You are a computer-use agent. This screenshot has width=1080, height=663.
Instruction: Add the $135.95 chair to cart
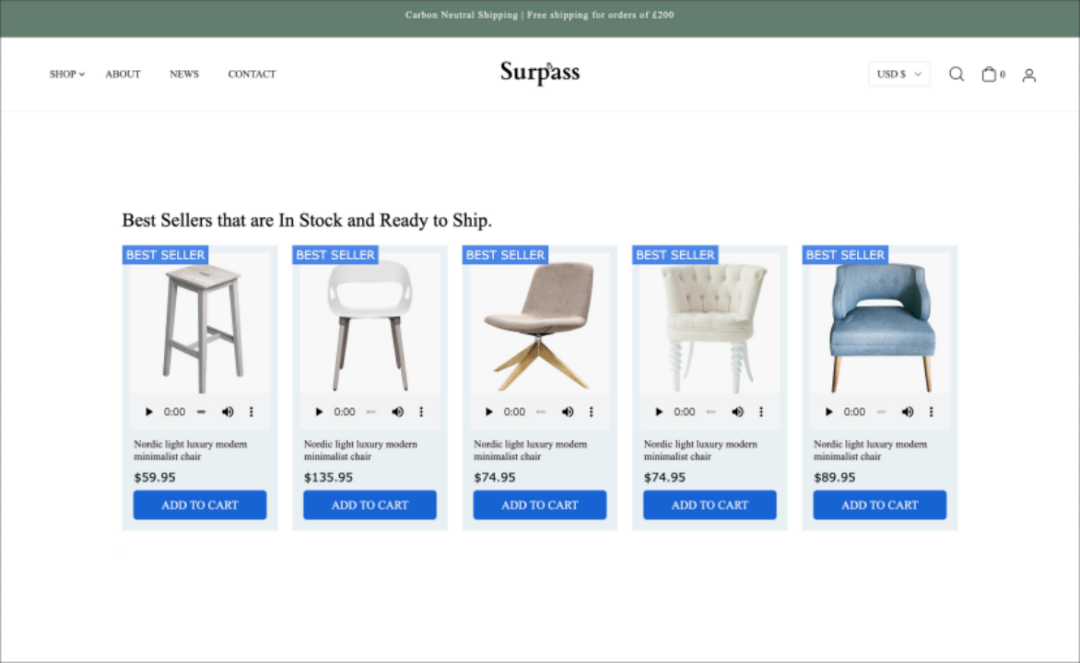[x=370, y=505]
